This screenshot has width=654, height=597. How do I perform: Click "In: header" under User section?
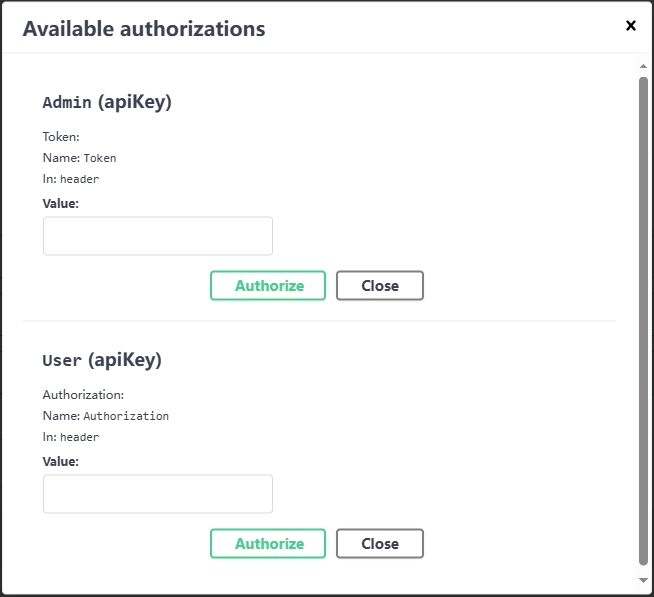71,437
